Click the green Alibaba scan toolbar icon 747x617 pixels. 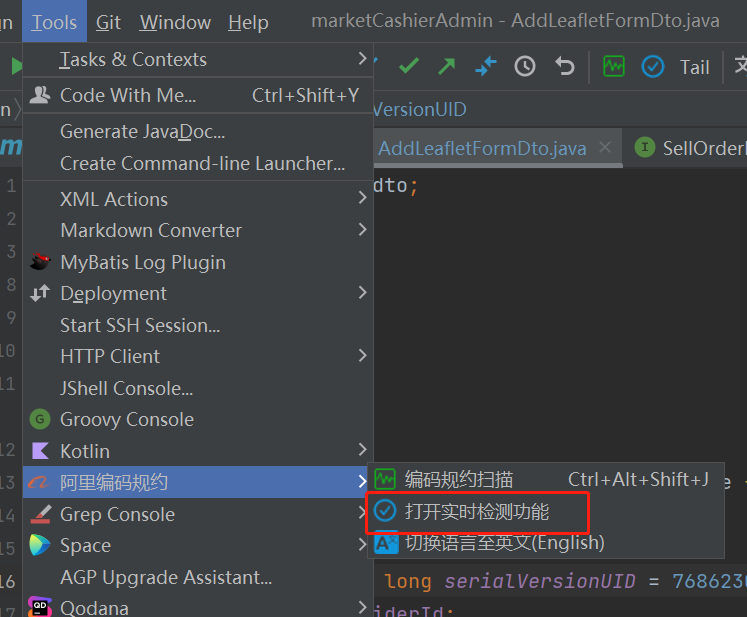click(614, 66)
